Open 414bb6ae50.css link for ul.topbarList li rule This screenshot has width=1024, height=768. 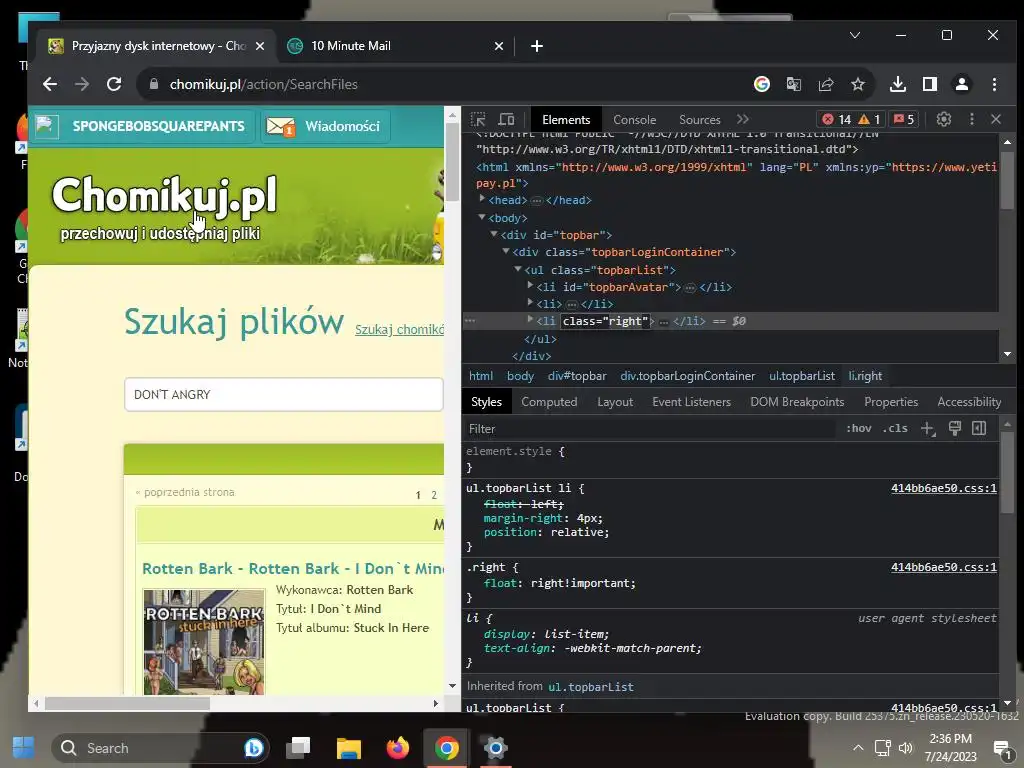944,488
